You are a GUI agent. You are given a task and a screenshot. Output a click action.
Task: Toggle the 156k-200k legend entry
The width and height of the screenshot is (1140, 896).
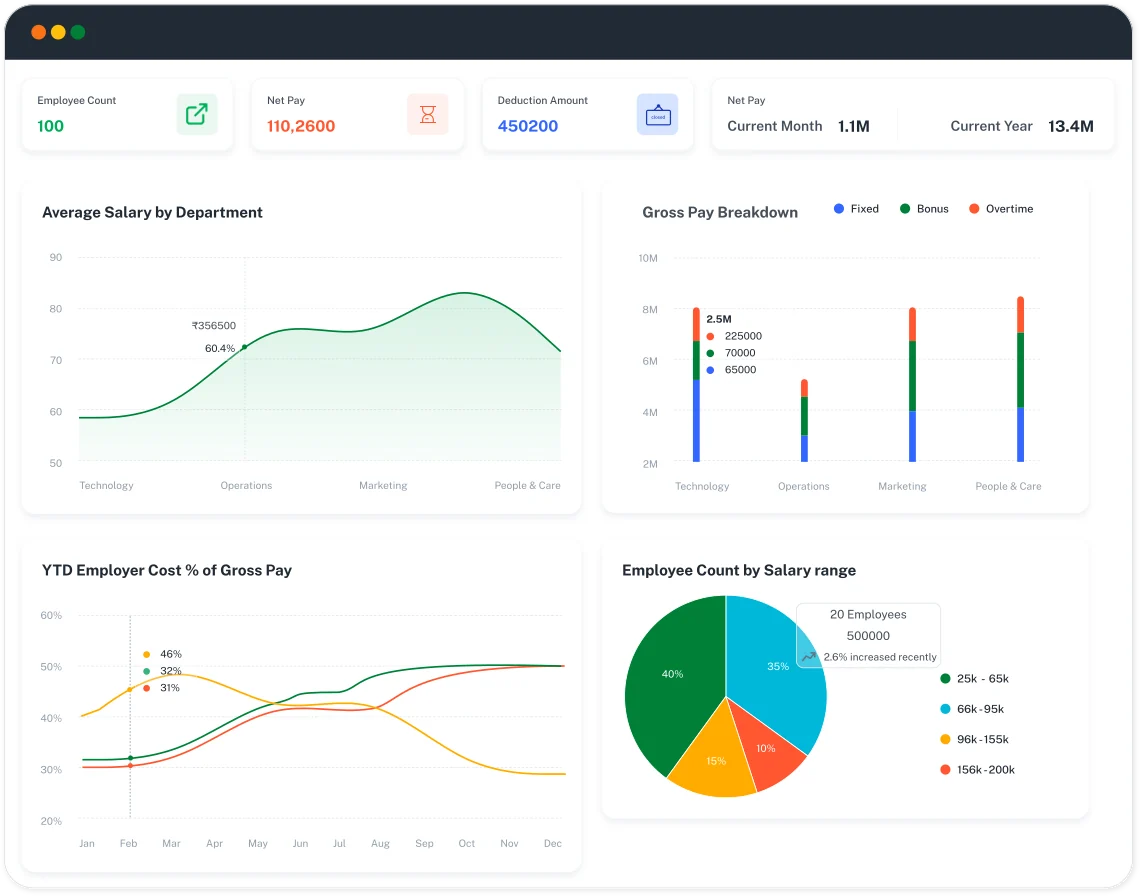coord(977,770)
